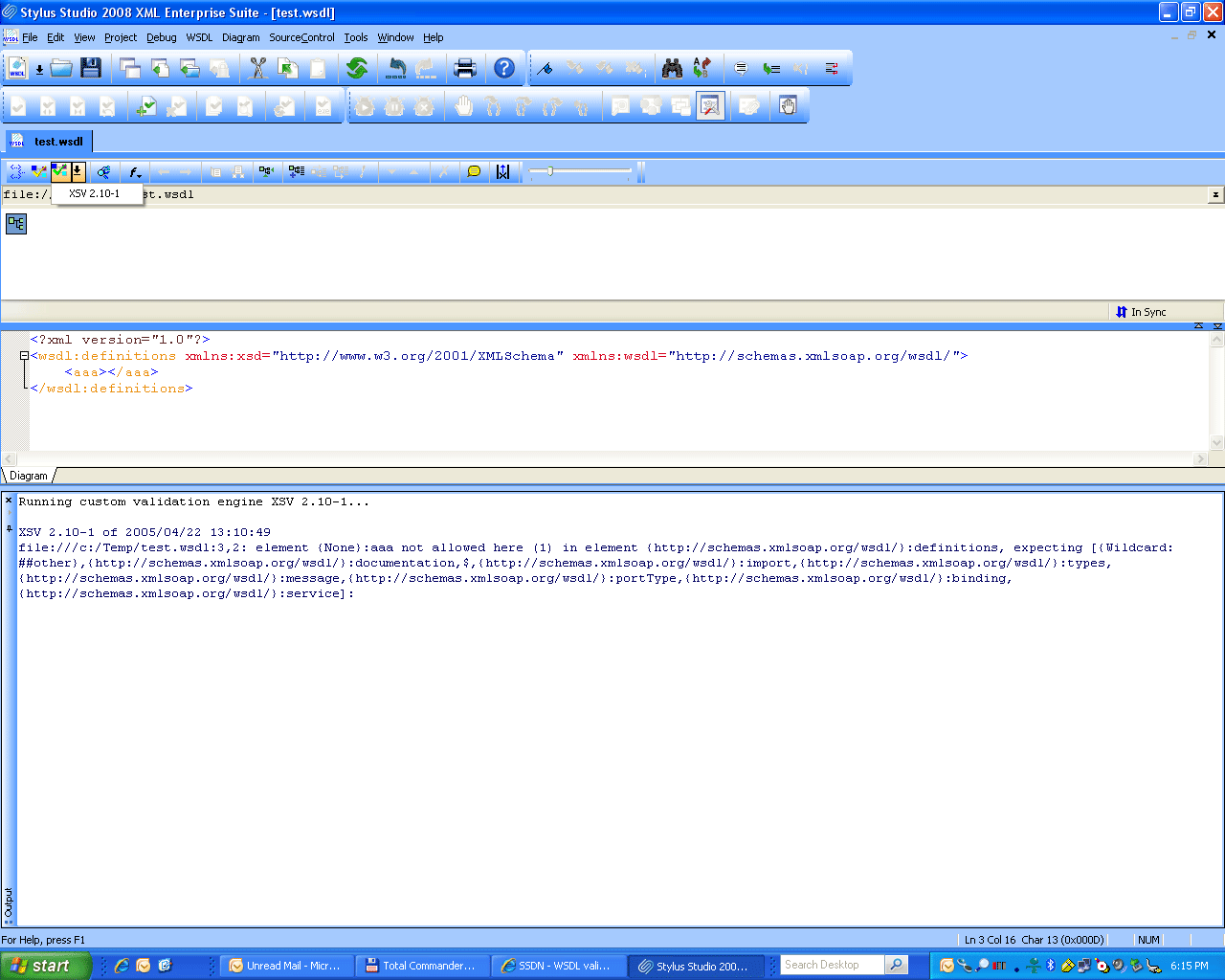Collapse the wsdl:definitions element in editor
This screenshot has width=1225, height=980.
click(x=25, y=356)
